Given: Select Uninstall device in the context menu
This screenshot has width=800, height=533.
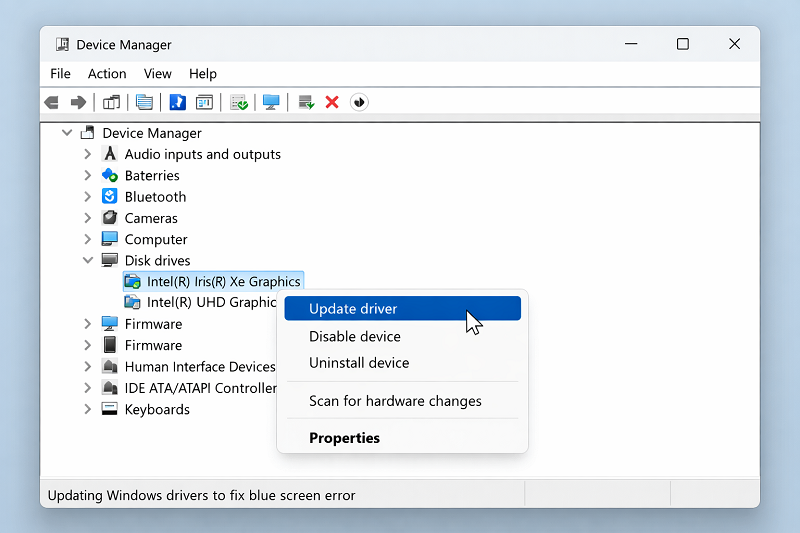Looking at the screenshot, I should point(403,363).
